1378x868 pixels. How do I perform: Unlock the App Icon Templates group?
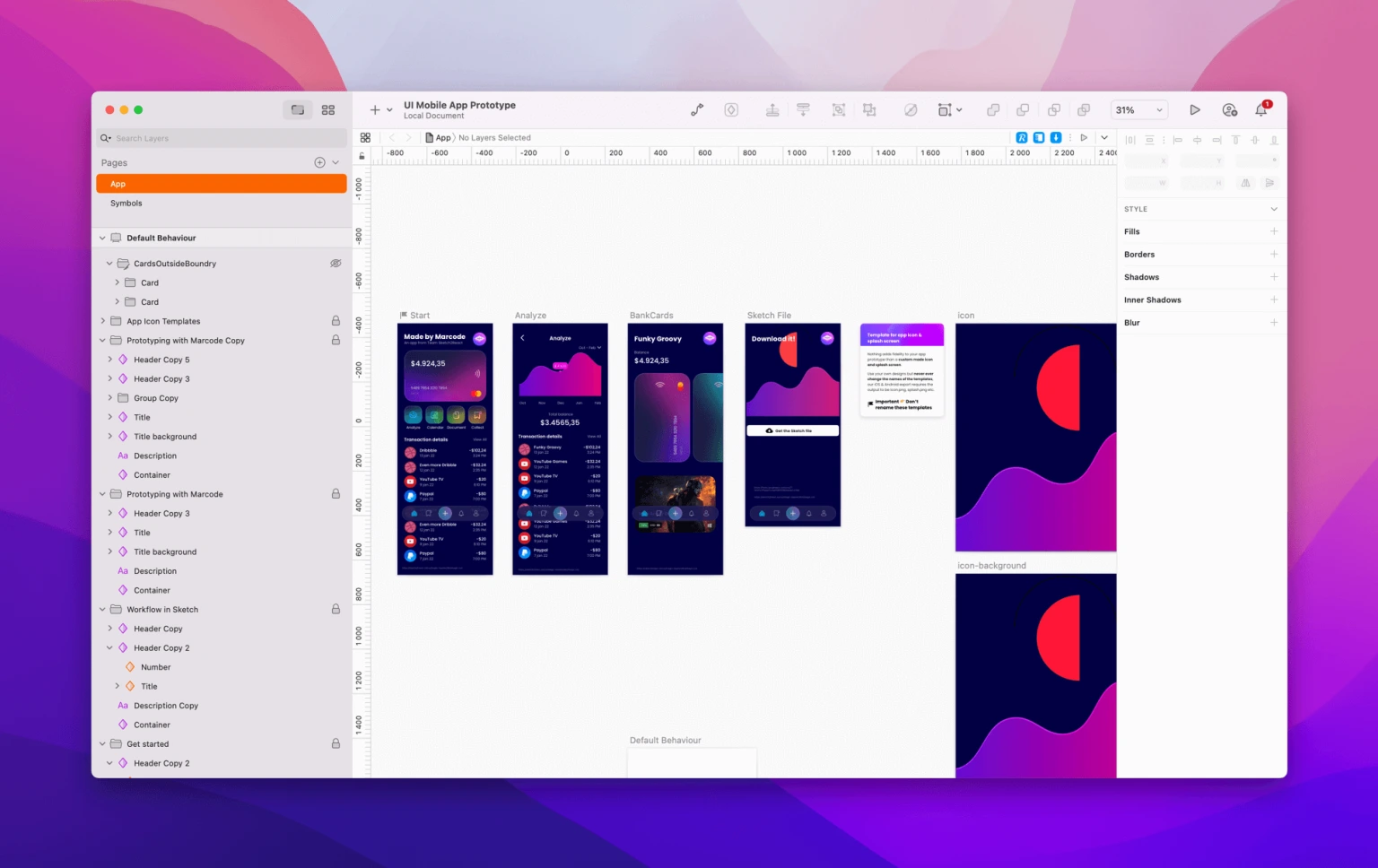click(336, 320)
